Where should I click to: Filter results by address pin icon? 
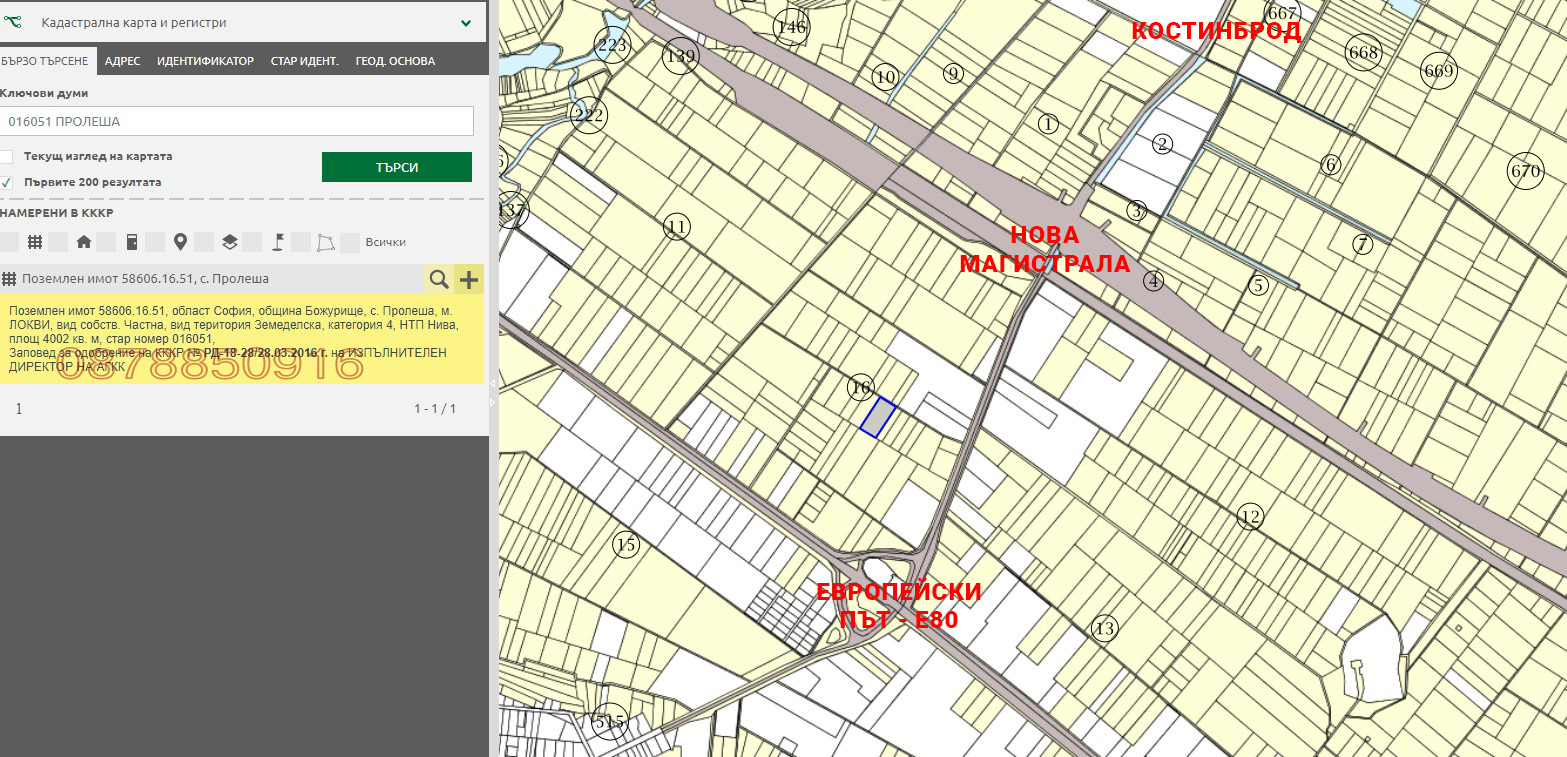(x=180, y=242)
